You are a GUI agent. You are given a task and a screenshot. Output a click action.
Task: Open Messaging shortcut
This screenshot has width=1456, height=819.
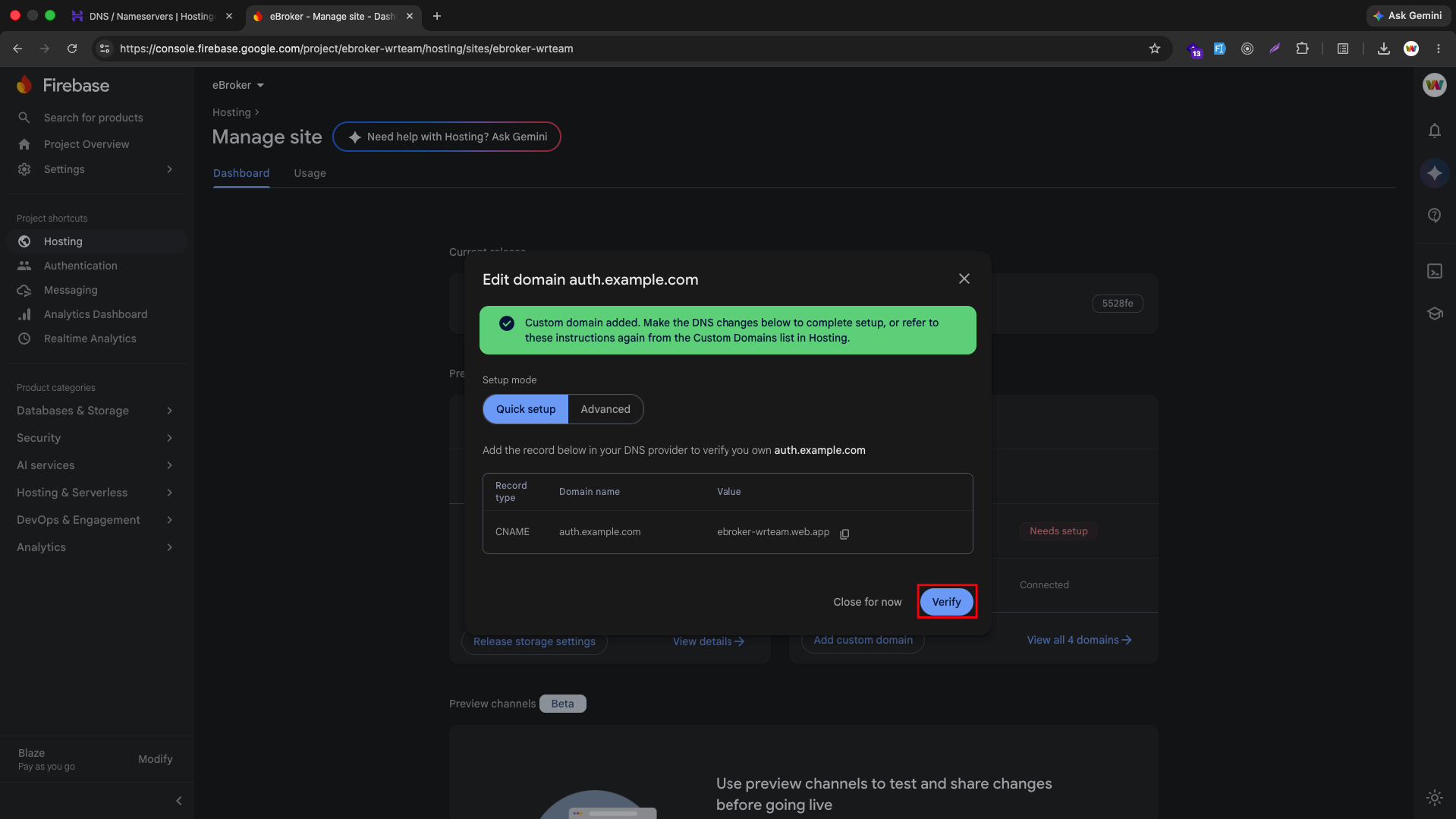pos(71,290)
